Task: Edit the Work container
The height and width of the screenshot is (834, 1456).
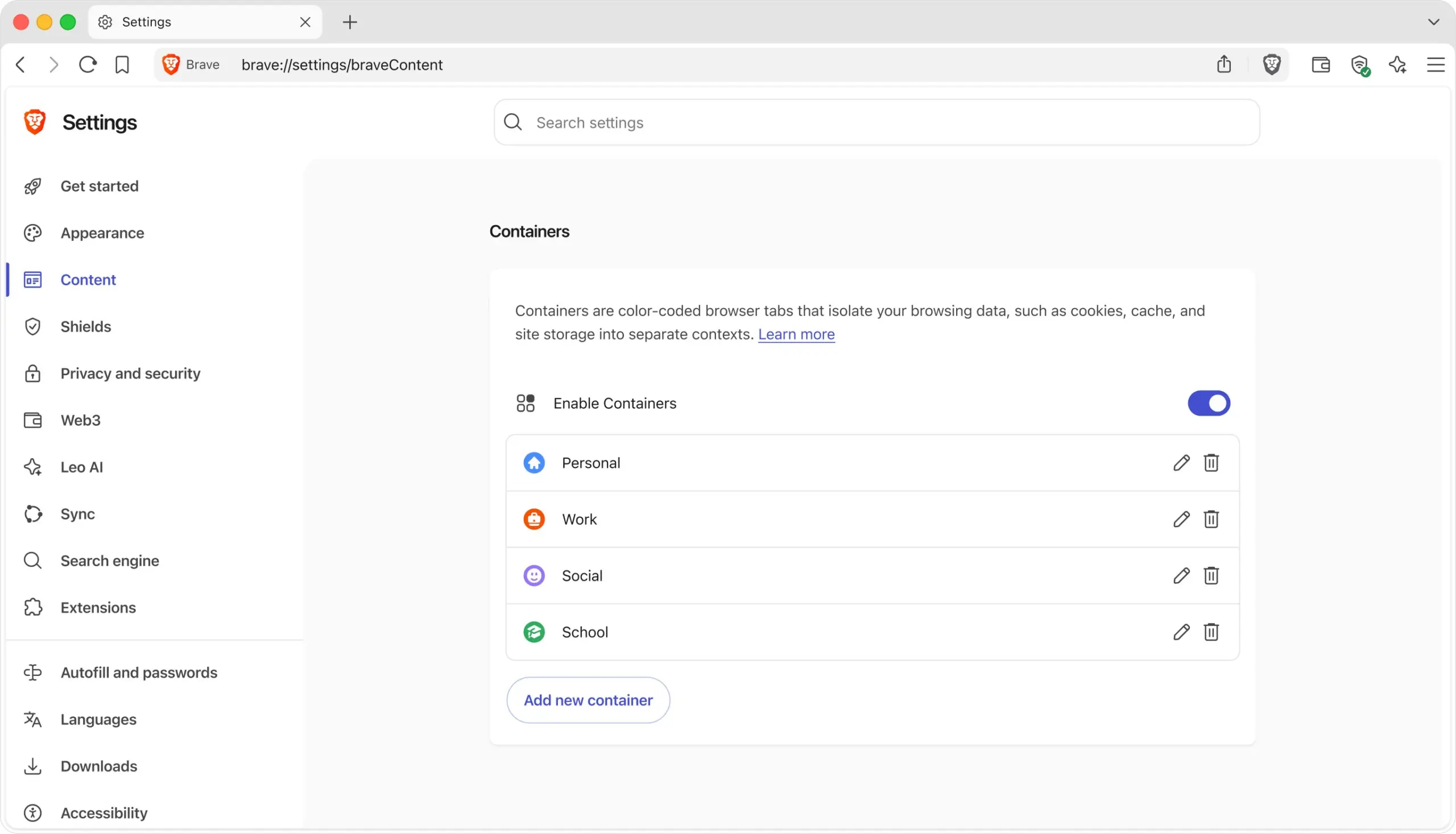Action: 1181,519
